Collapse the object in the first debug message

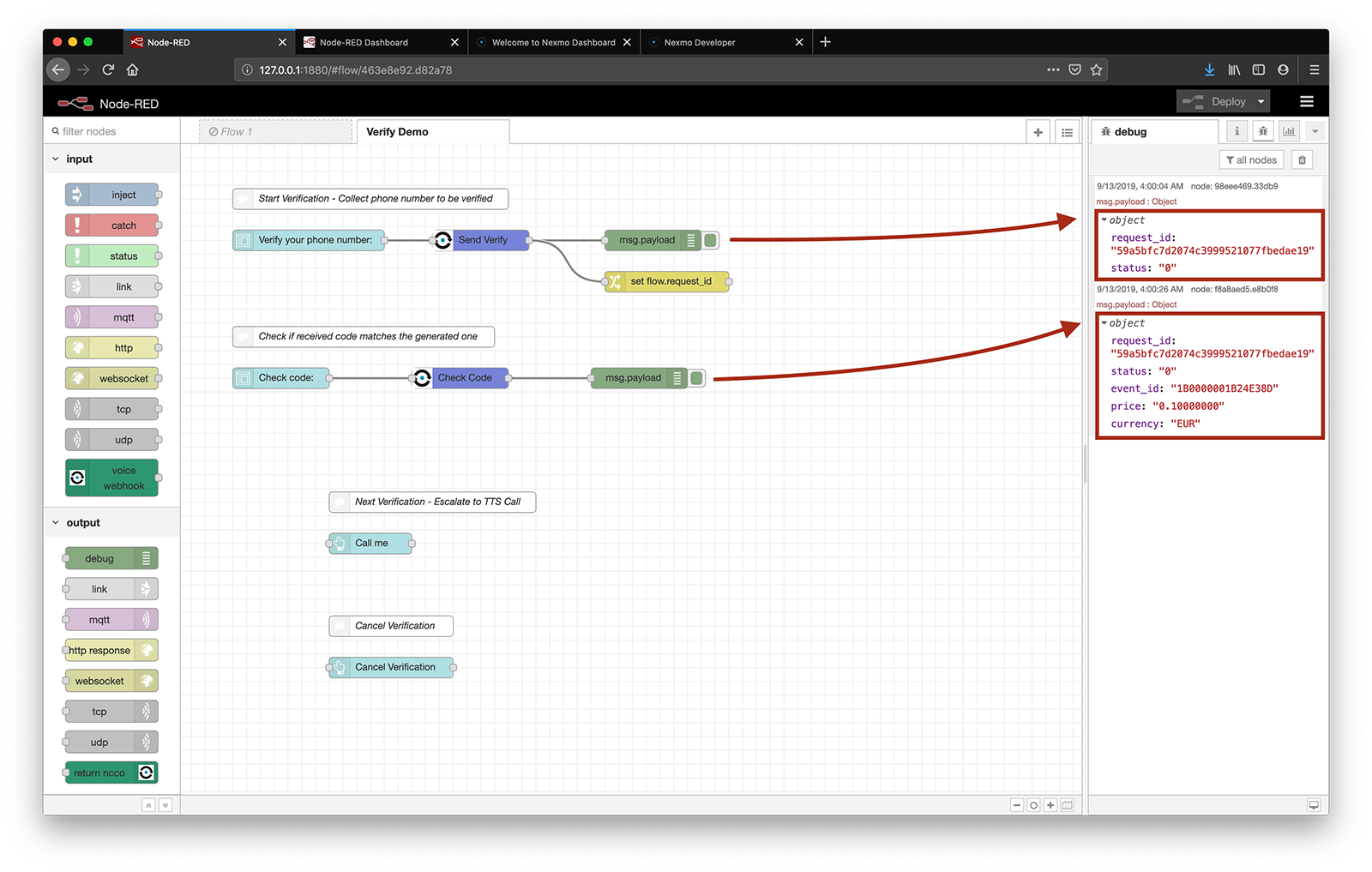point(1105,220)
